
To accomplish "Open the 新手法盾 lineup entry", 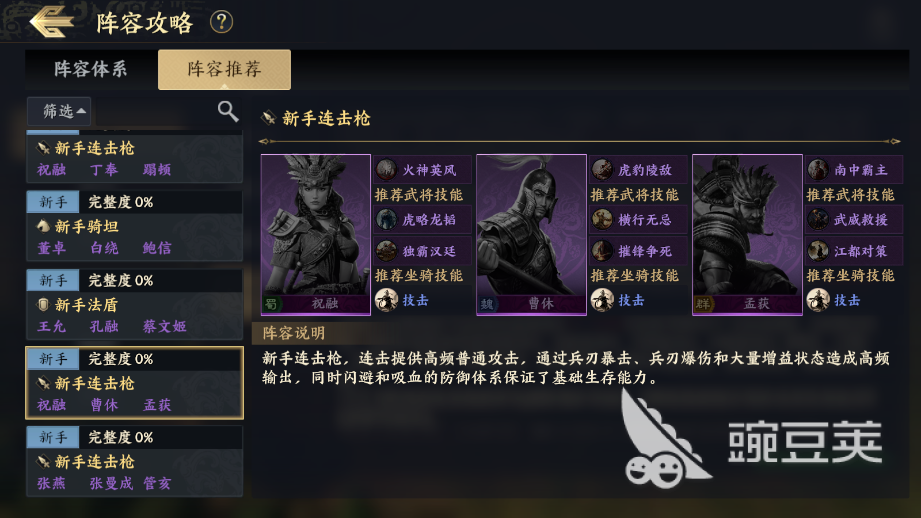I will point(135,304).
